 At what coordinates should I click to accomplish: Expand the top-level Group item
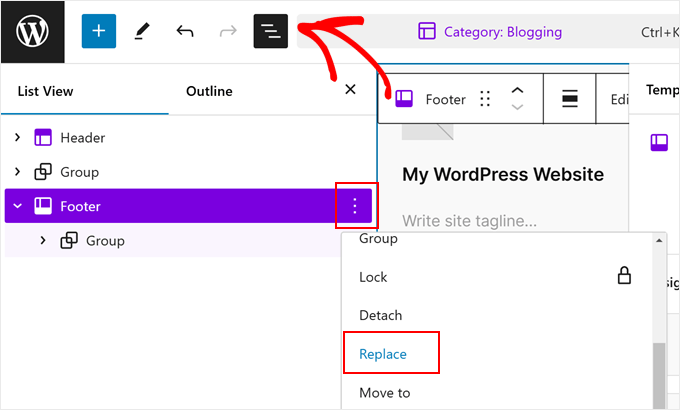click(17, 172)
